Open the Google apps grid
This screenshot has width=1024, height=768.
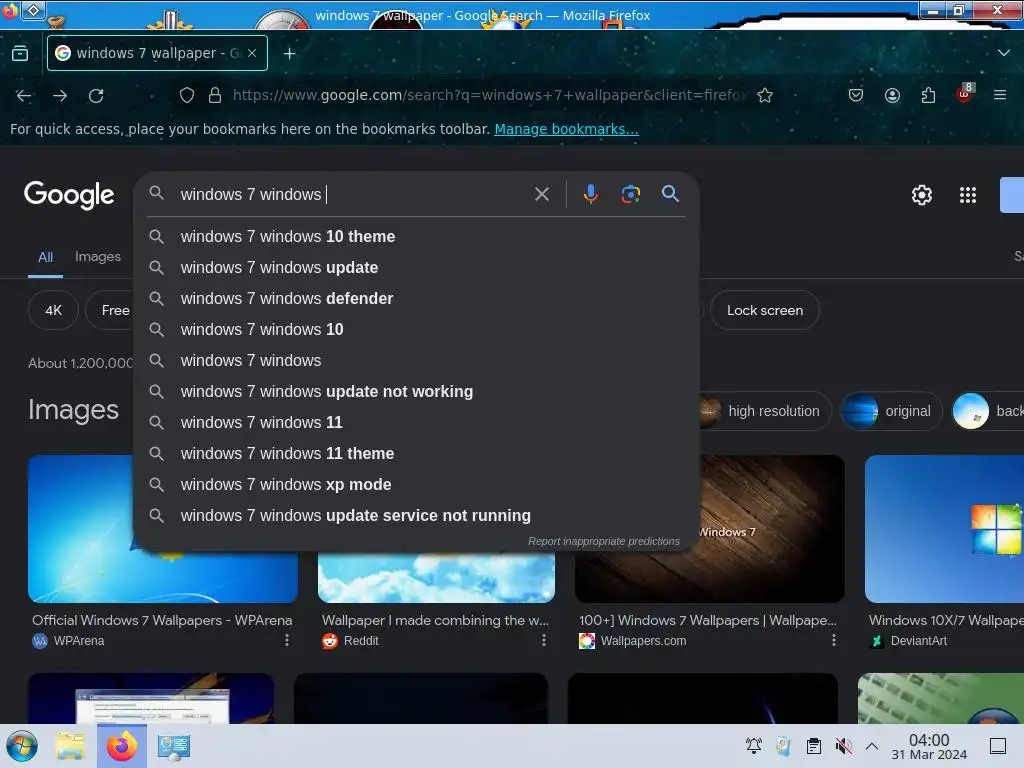(967, 195)
